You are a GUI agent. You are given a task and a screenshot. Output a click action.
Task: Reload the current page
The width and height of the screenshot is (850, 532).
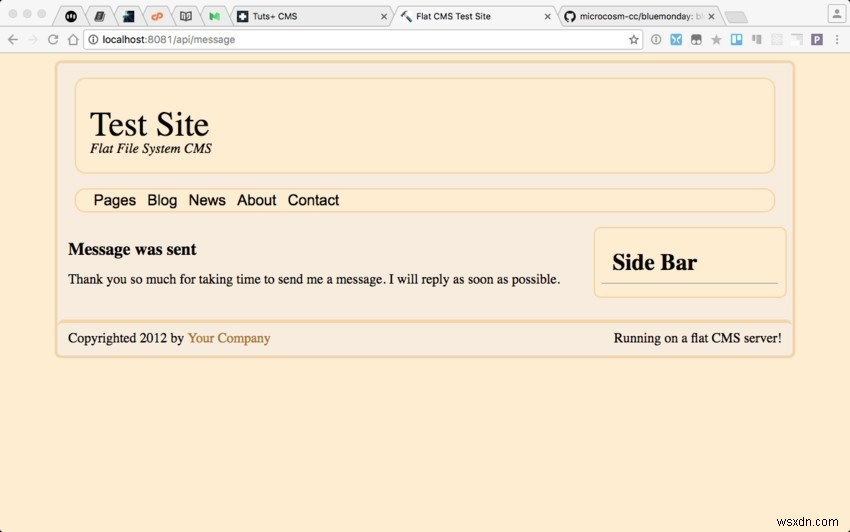tap(53, 40)
